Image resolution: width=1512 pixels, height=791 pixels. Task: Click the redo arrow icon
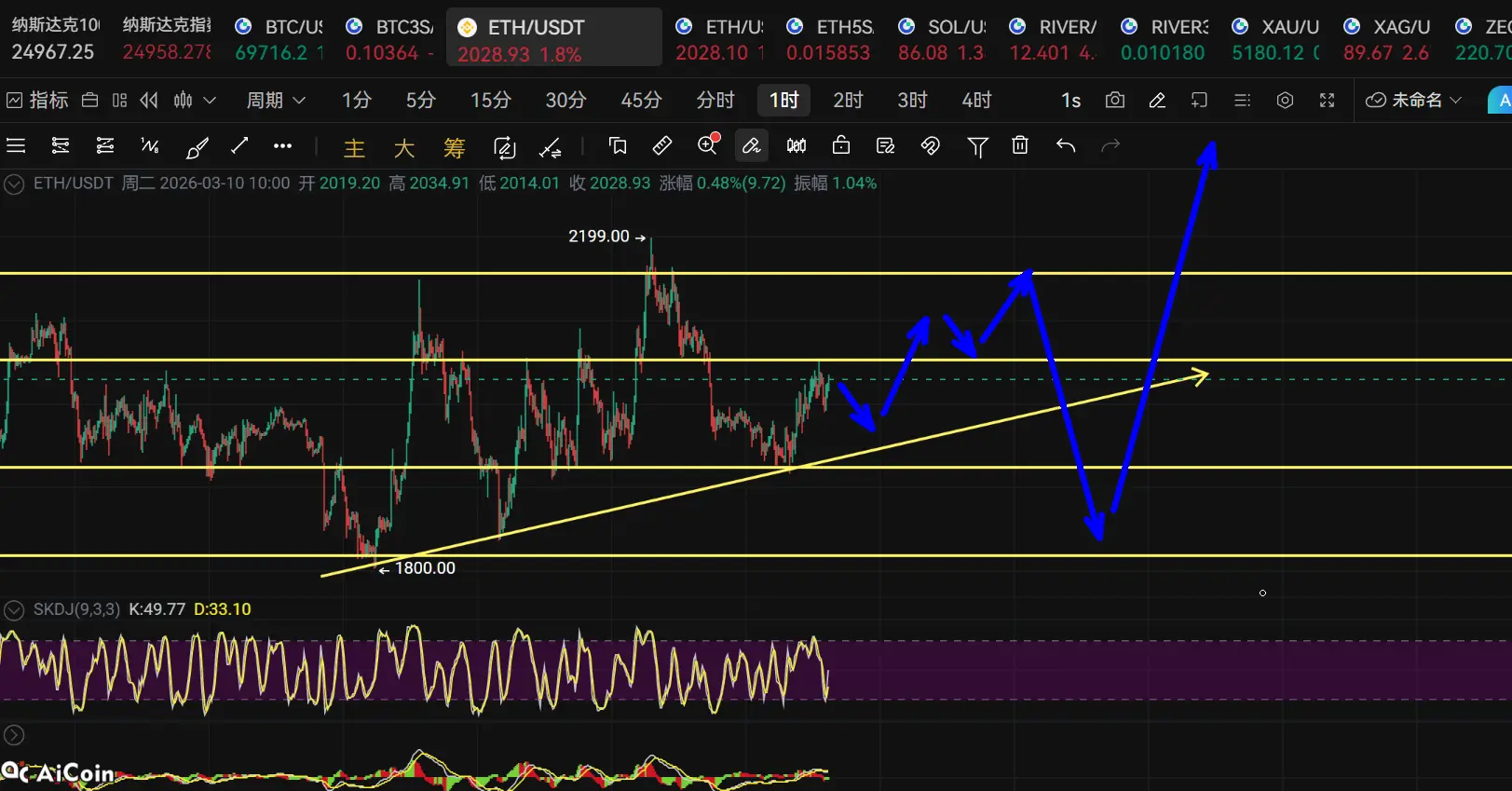1110,145
